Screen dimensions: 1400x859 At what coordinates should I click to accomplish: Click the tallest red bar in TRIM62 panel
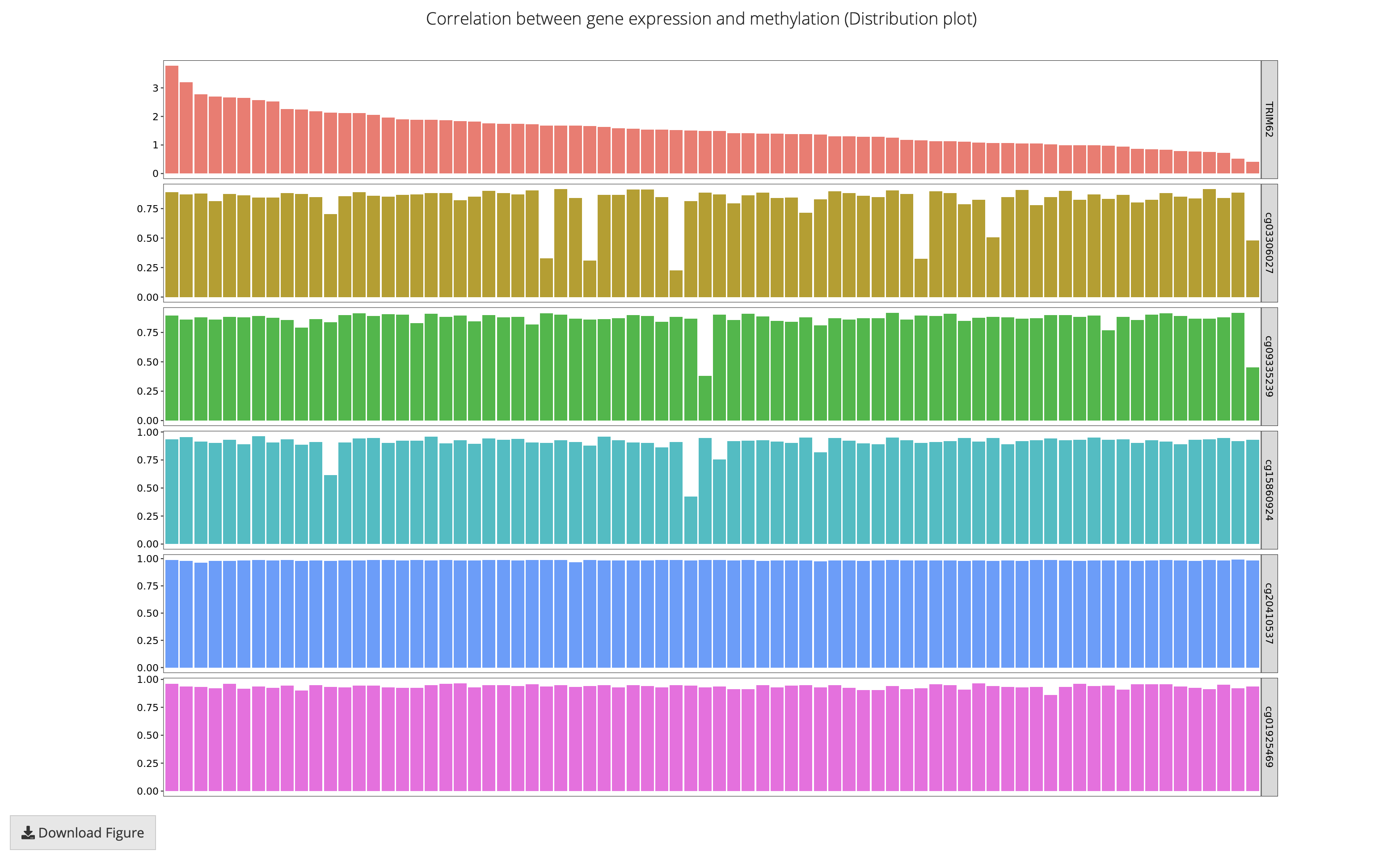click(x=172, y=119)
